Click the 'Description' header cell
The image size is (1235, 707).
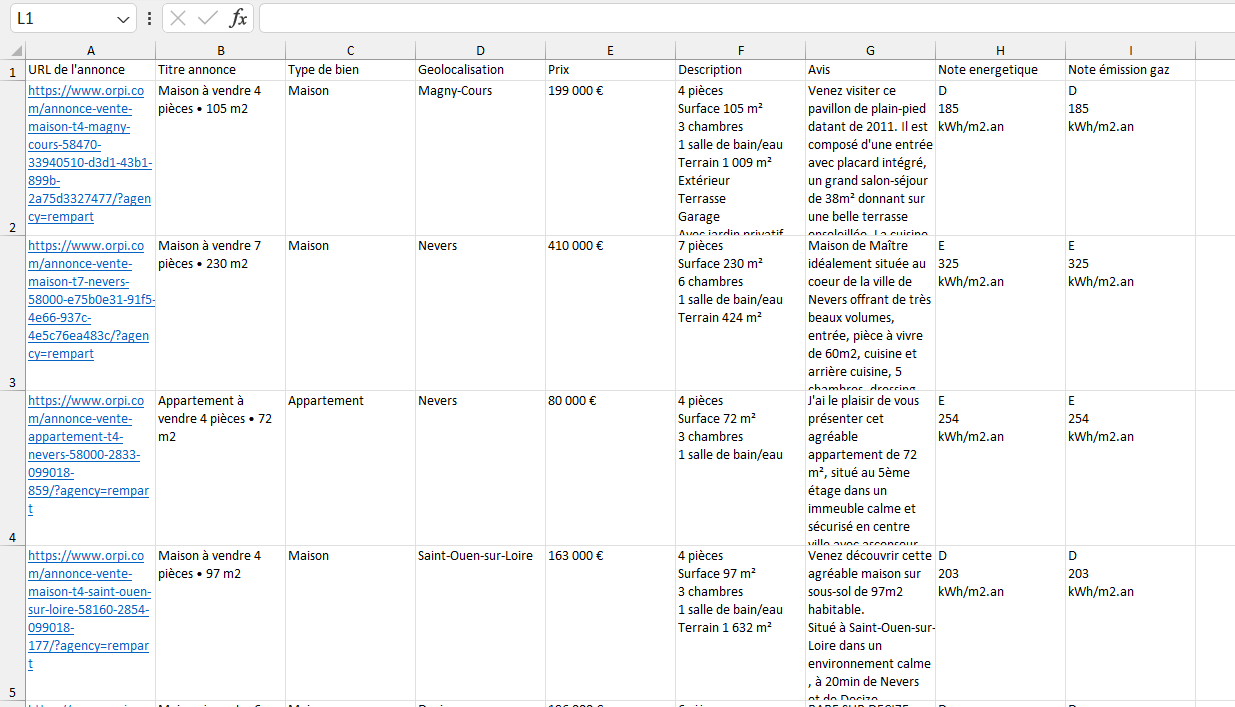[x=741, y=70]
